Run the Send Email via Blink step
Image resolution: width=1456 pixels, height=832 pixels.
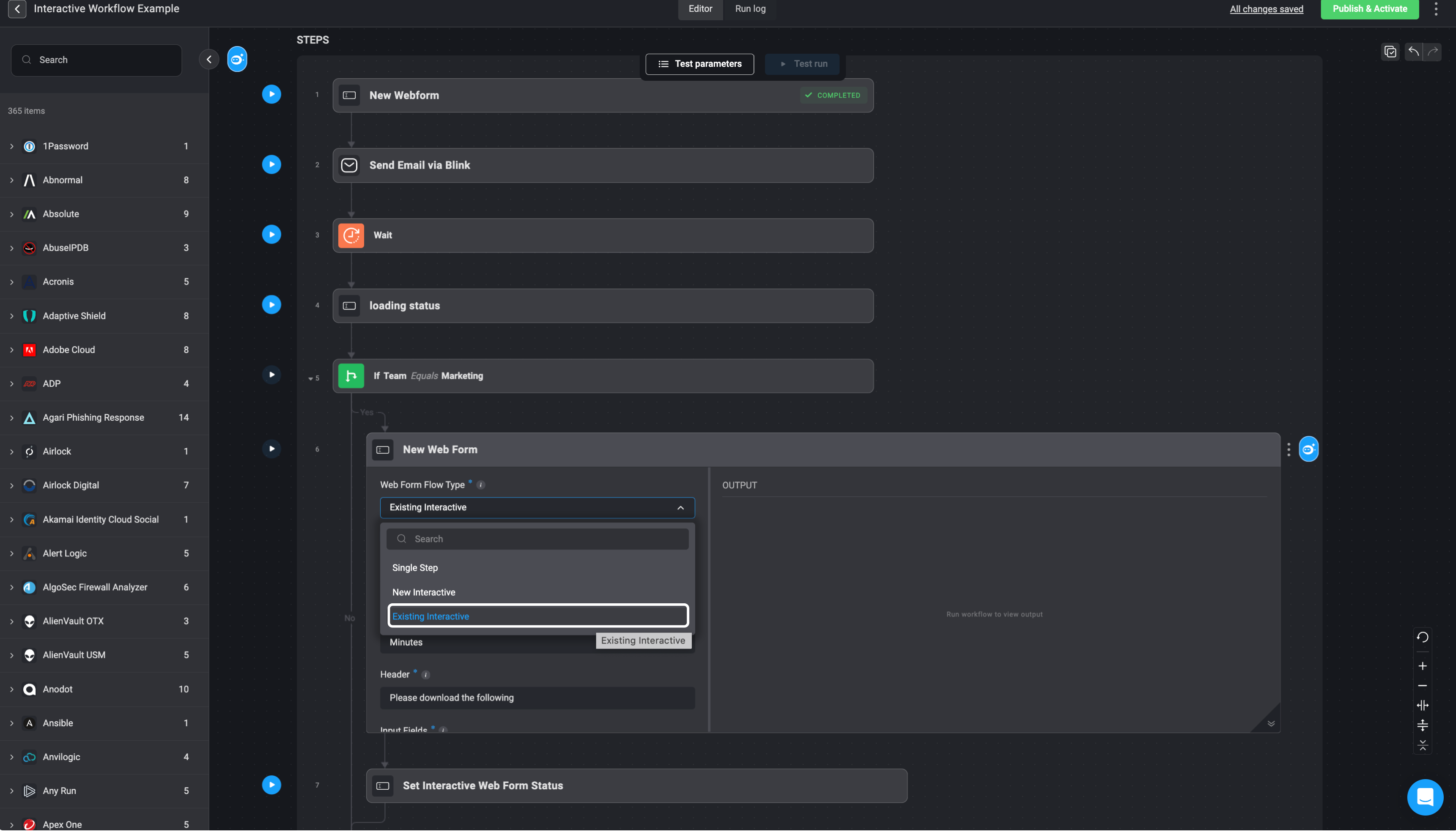pos(271,164)
